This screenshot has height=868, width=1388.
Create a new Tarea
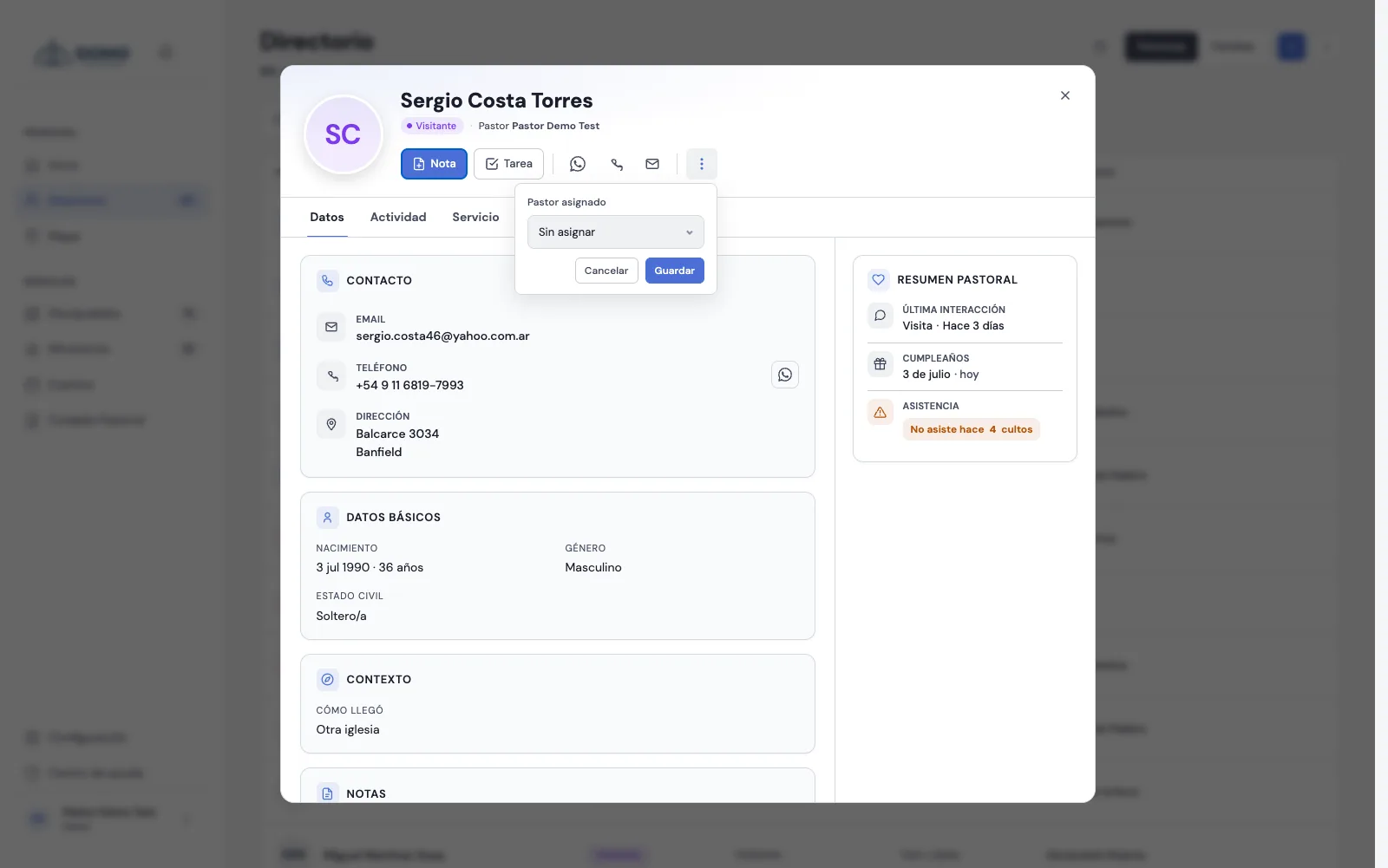(x=509, y=164)
